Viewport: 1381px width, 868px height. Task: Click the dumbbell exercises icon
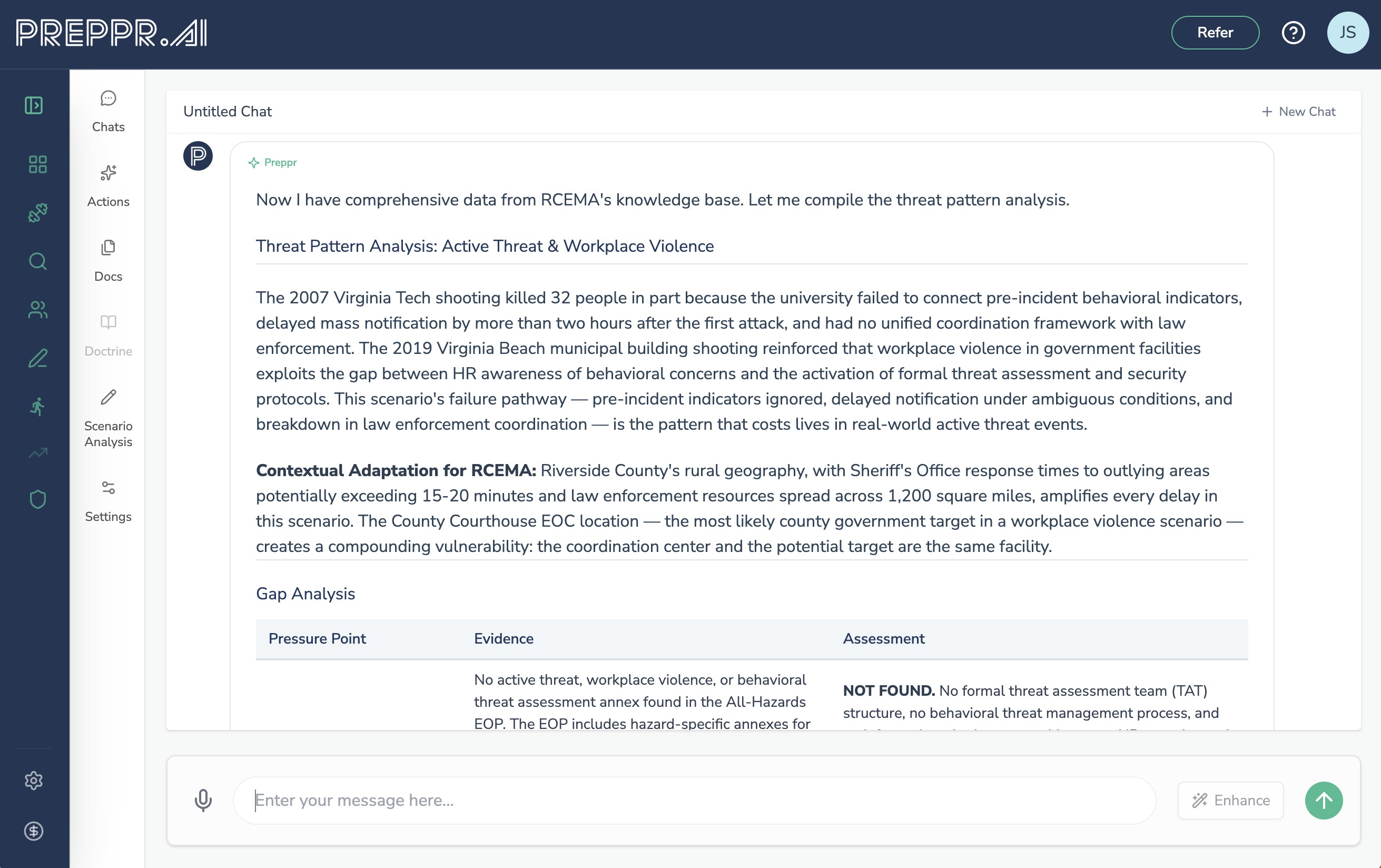pos(38,213)
